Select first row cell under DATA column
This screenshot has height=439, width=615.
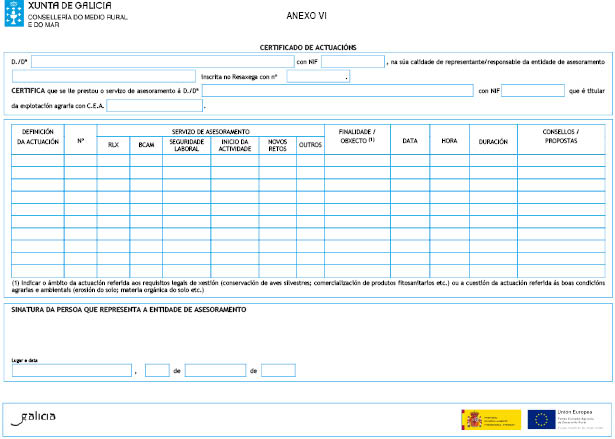[x=409, y=160]
